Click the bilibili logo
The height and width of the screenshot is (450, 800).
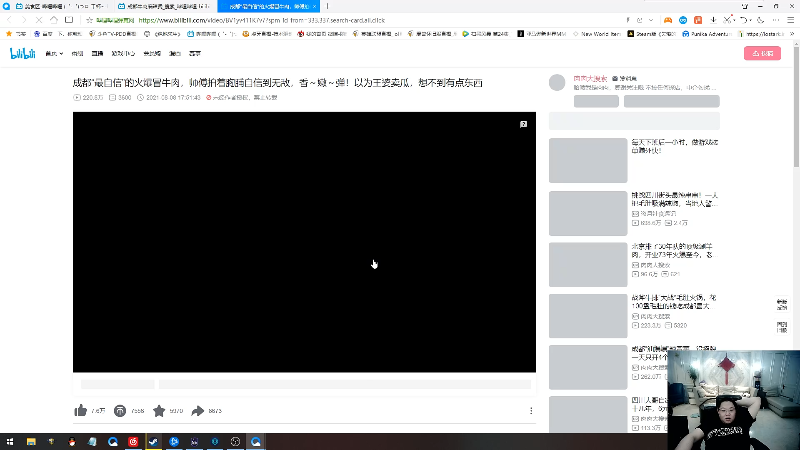(22, 54)
